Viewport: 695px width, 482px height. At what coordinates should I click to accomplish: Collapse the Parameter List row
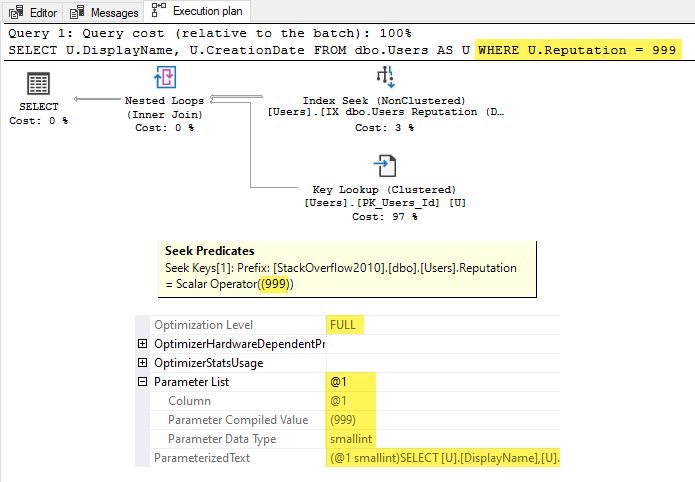[142, 382]
